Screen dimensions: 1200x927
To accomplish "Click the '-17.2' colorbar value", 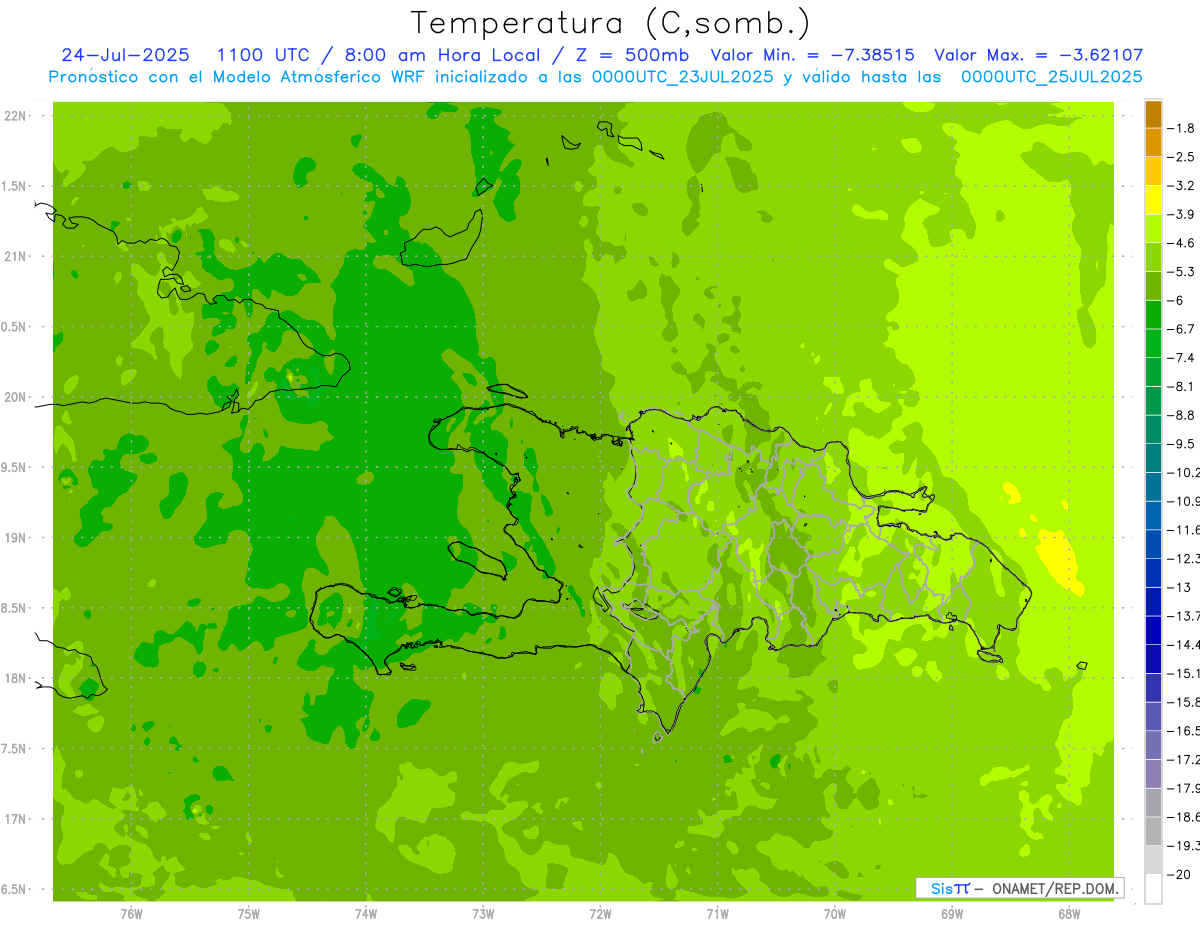I will [x=1184, y=759].
